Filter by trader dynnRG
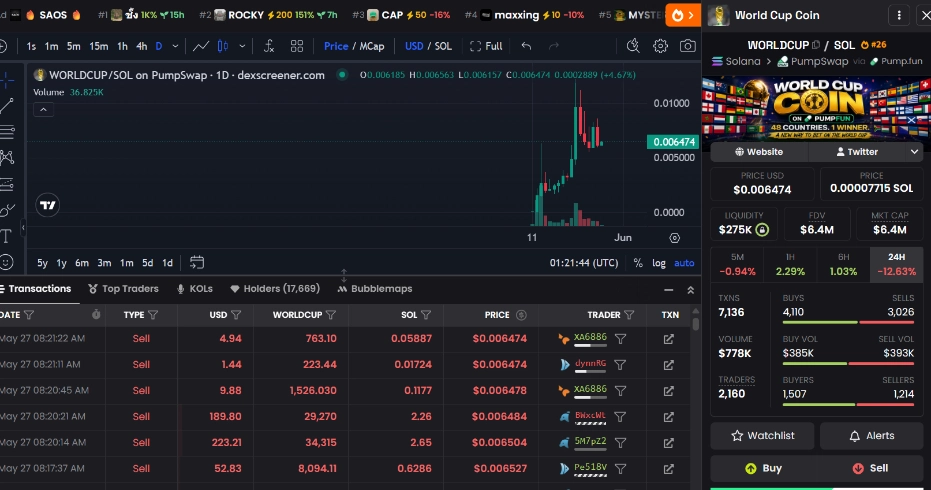This screenshot has width=931, height=490. [x=620, y=365]
